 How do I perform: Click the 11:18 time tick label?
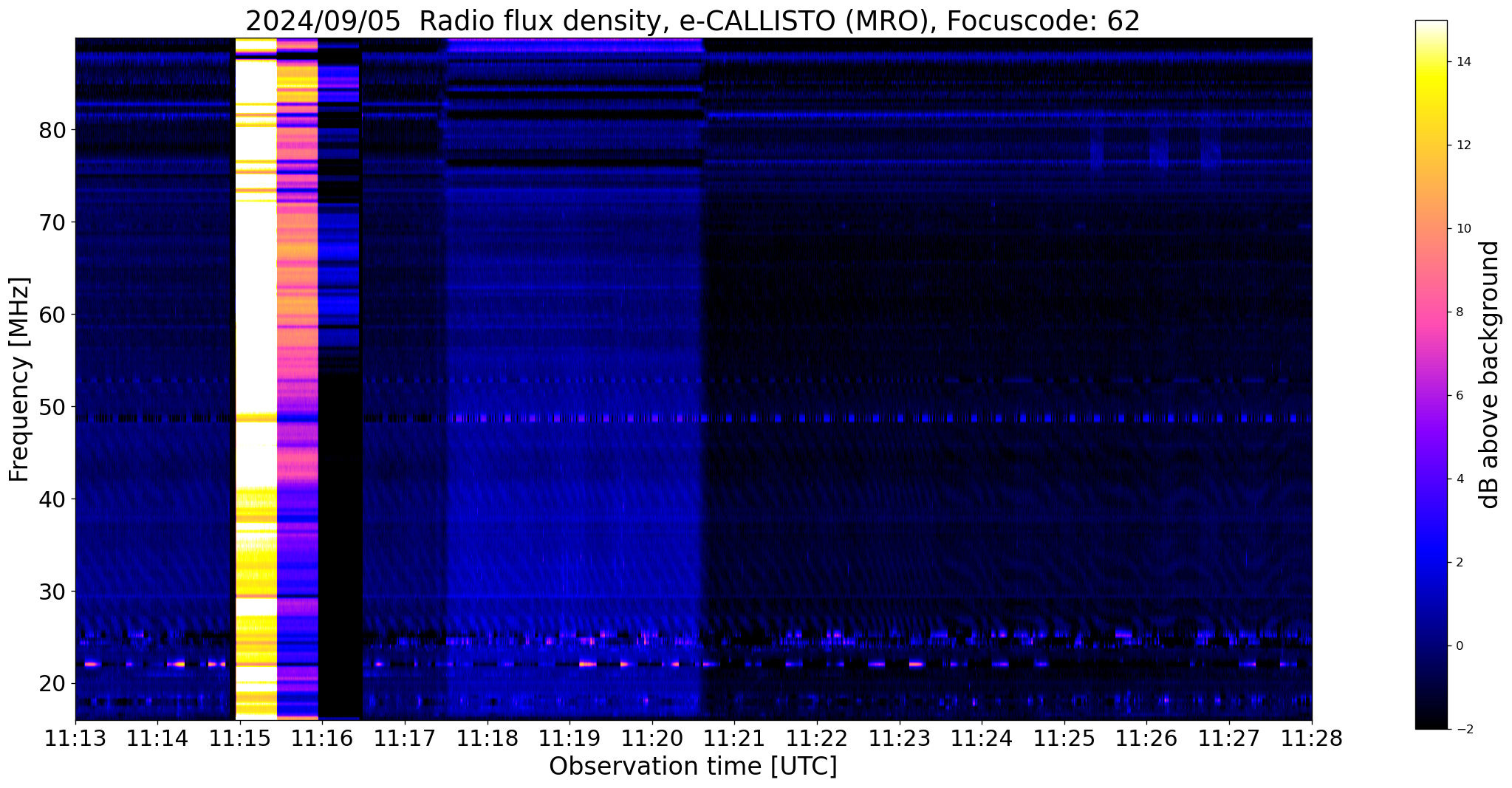[488, 738]
